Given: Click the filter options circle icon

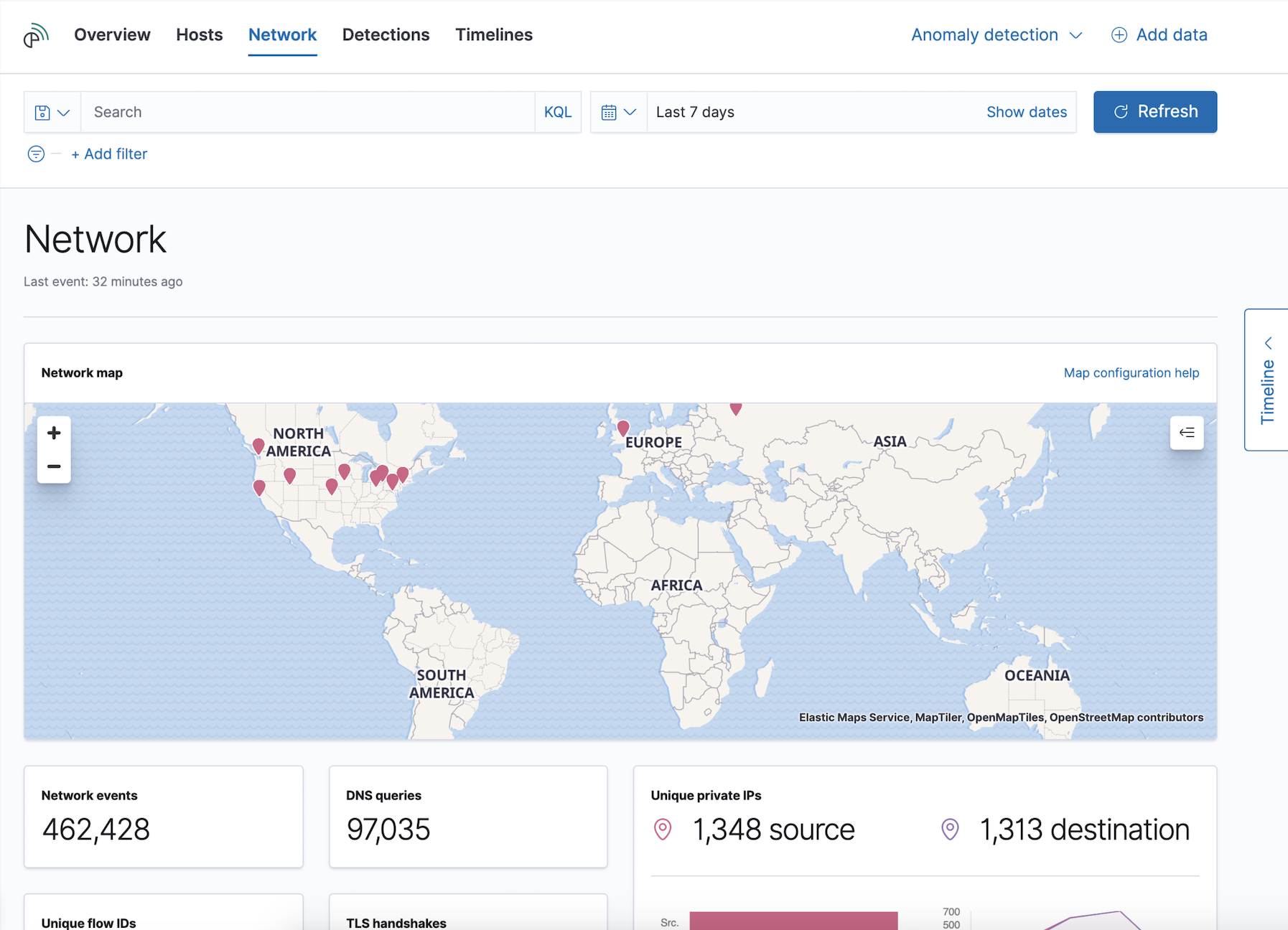Looking at the screenshot, I should point(36,154).
